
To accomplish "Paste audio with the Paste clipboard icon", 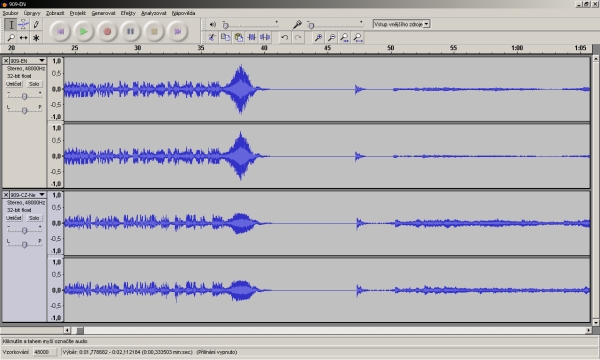I will (238, 37).
